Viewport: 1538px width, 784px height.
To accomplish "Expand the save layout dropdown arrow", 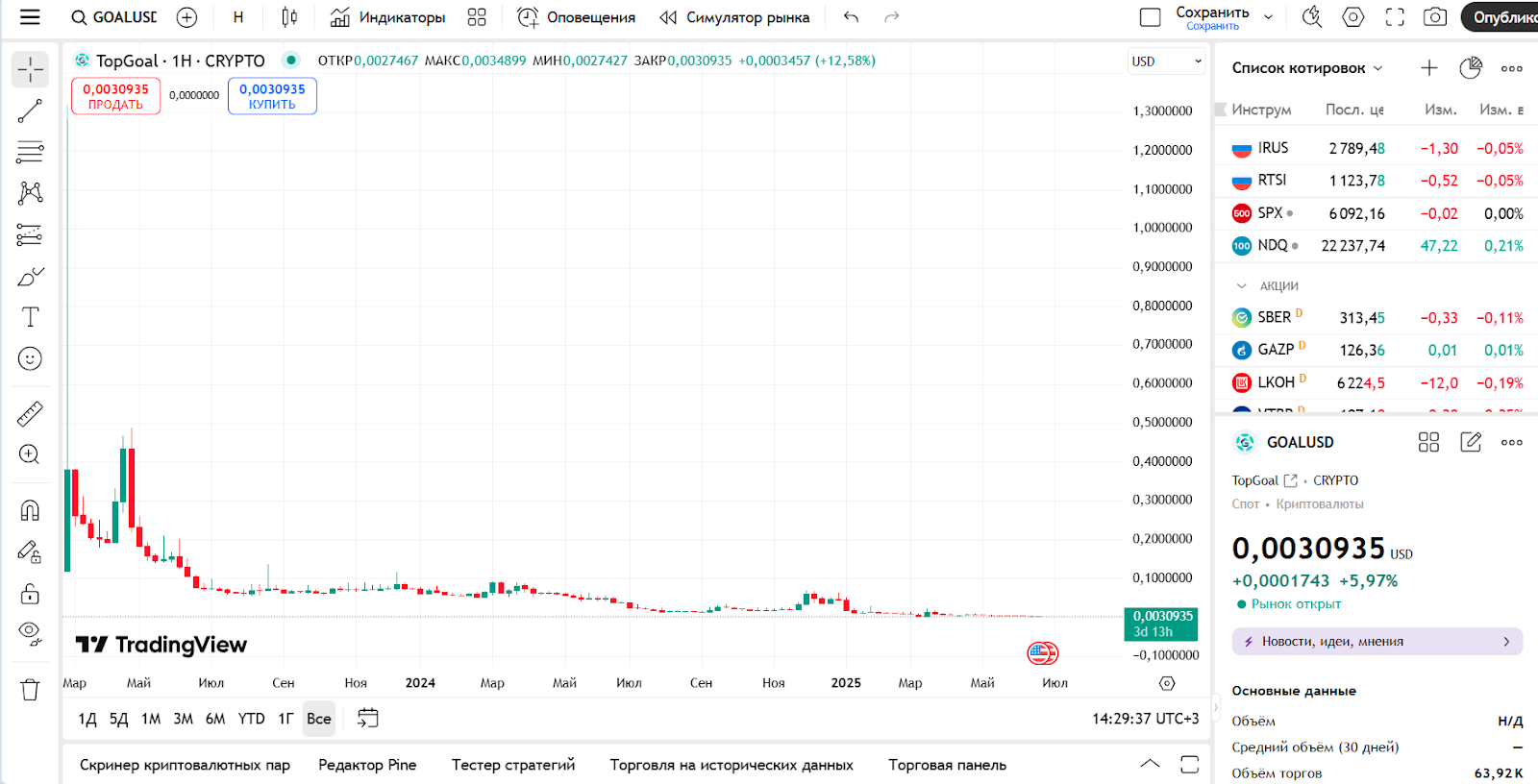I will (x=1268, y=17).
